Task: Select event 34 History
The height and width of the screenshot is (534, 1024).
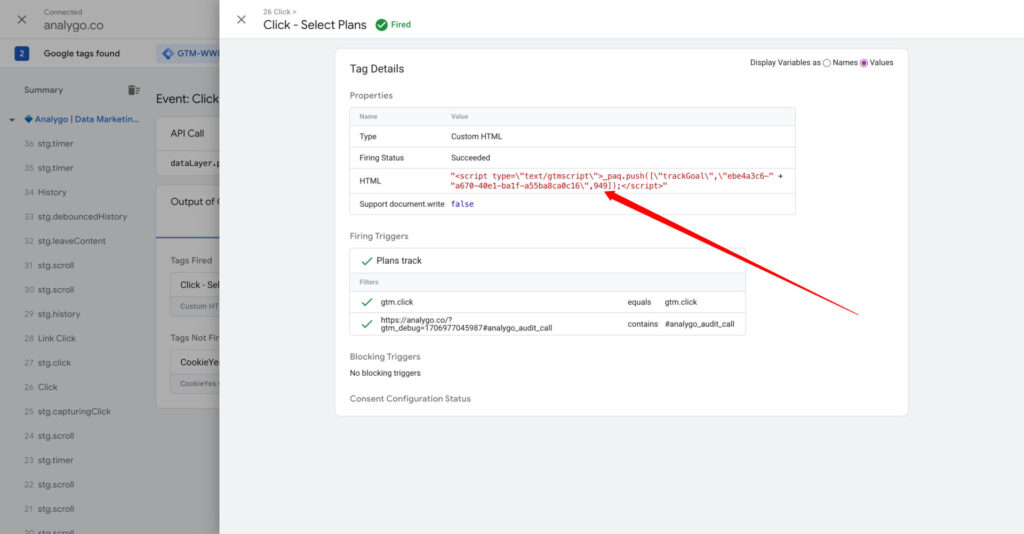Action: (52, 192)
